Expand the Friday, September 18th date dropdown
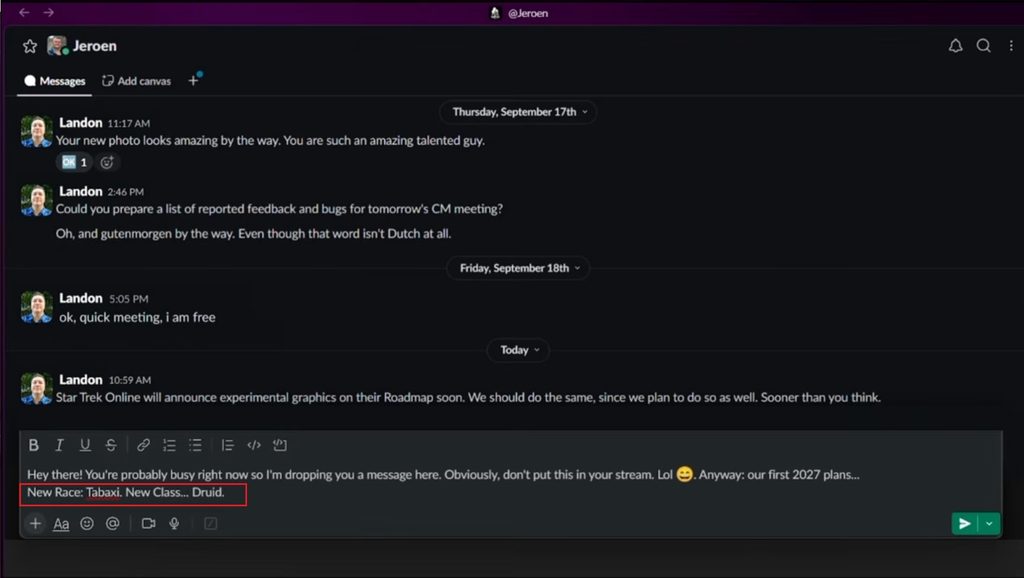Image resolution: width=1024 pixels, height=578 pixels. (519, 268)
